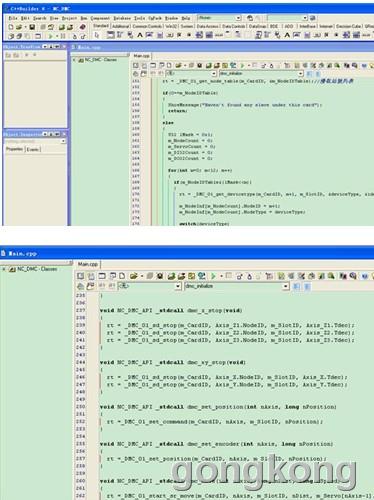374x500 pixels.
Task: Click green Run arrow in lower editor toolbar
Action: pyautogui.click(x=213, y=276)
